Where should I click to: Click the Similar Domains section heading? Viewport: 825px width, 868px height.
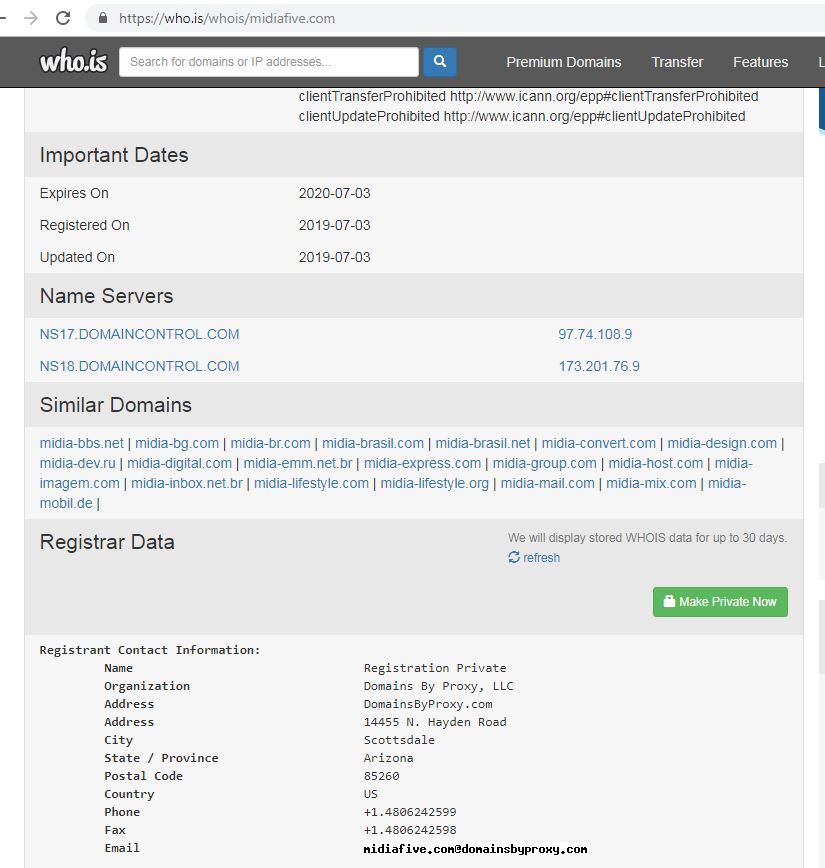tap(116, 405)
